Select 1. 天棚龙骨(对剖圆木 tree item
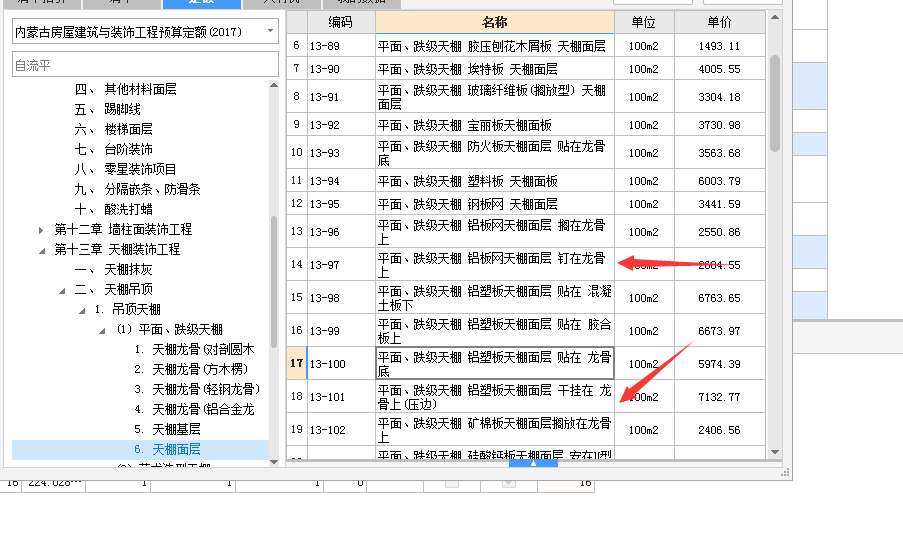This screenshot has width=903, height=547. point(194,350)
